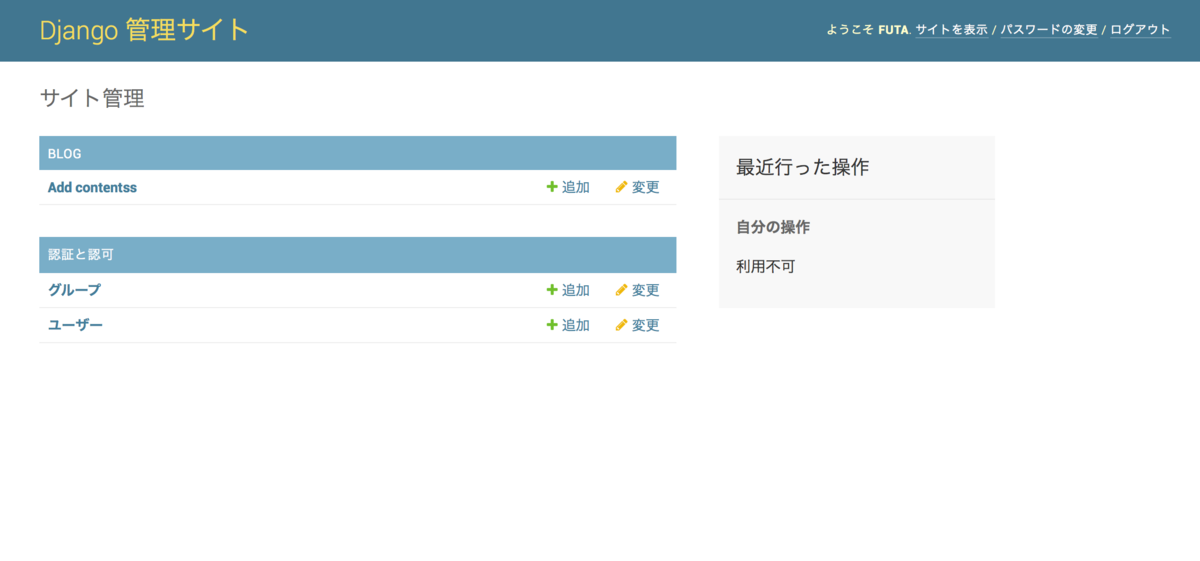Click the green plus icon in ユーザー row

pyautogui.click(x=552, y=325)
